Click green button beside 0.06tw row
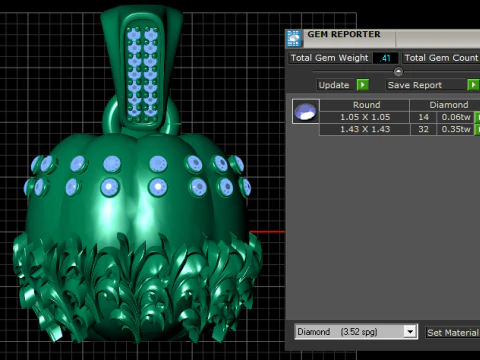 pyautogui.click(x=477, y=117)
